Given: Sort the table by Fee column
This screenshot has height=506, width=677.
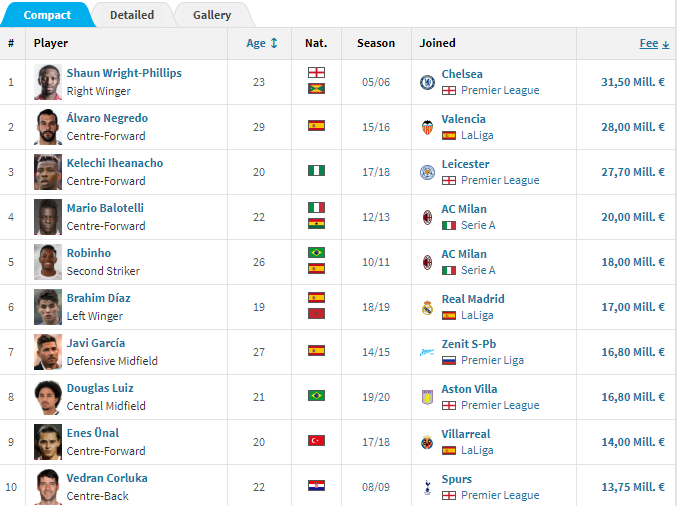Looking at the screenshot, I should pyautogui.click(x=654, y=43).
